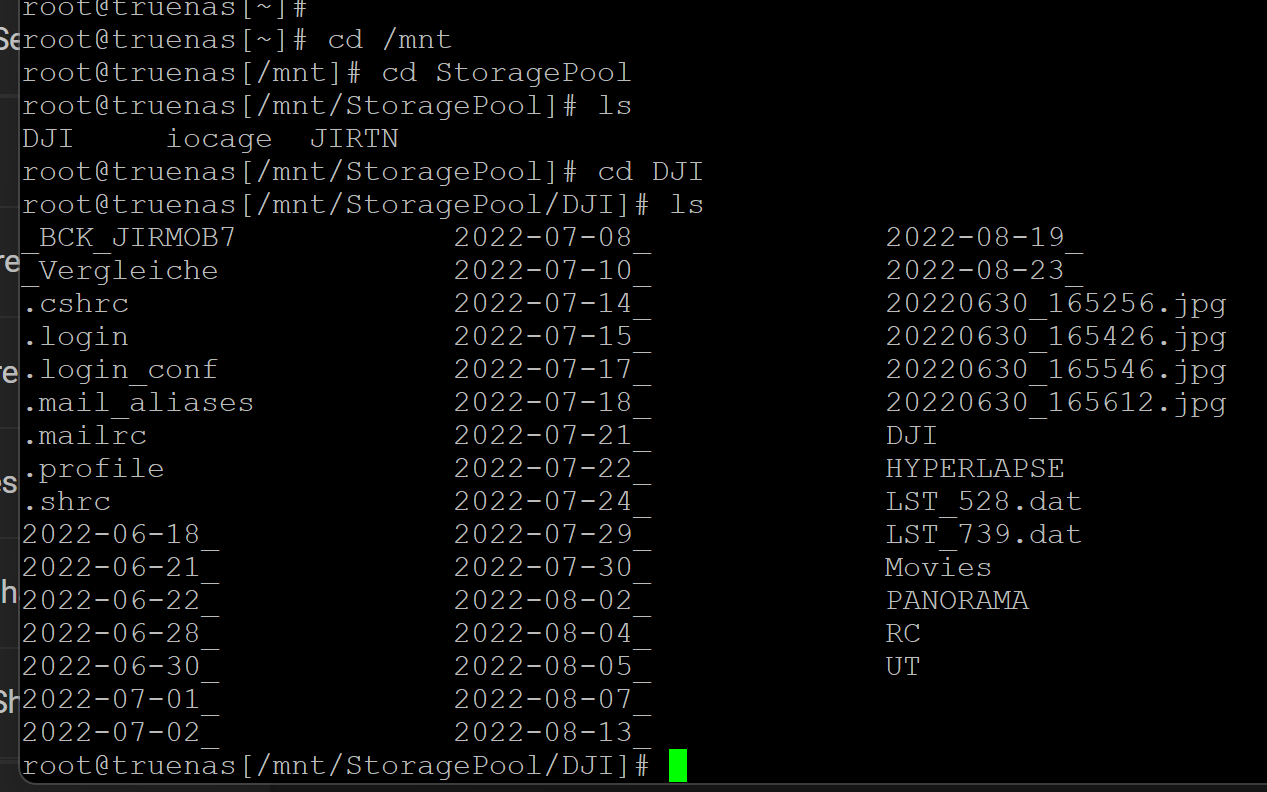Click the LST_528.dat file name
Screen dimensions: 1267x792
984,502
